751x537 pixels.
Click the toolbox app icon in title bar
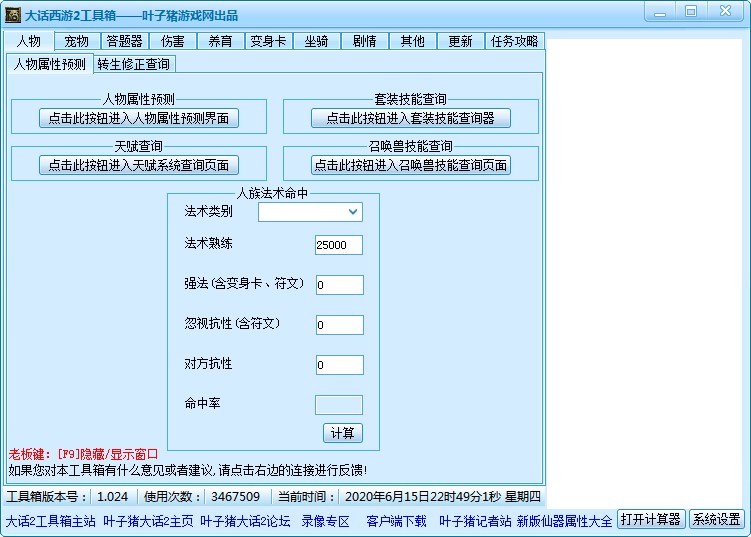point(12,15)
